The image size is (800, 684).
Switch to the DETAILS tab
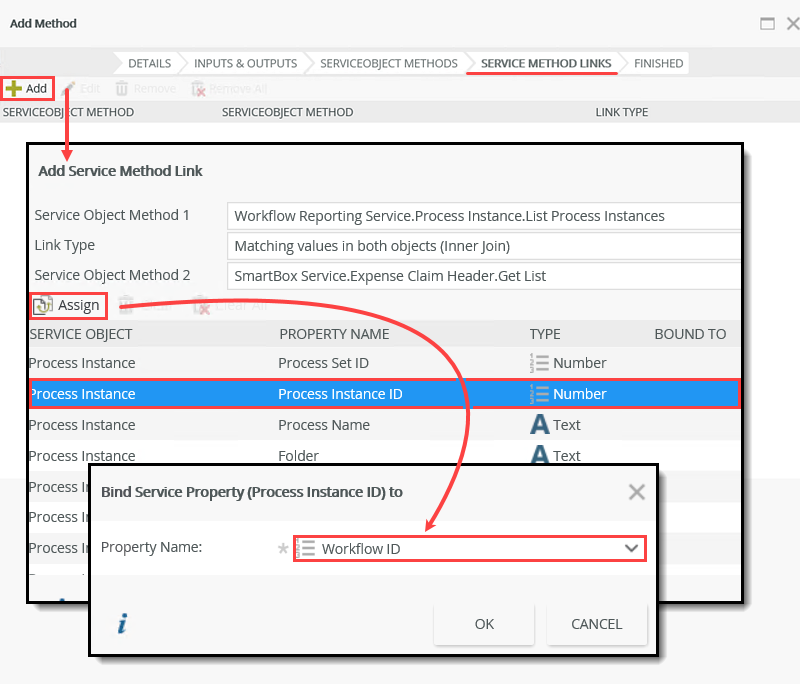click(152, 62)
